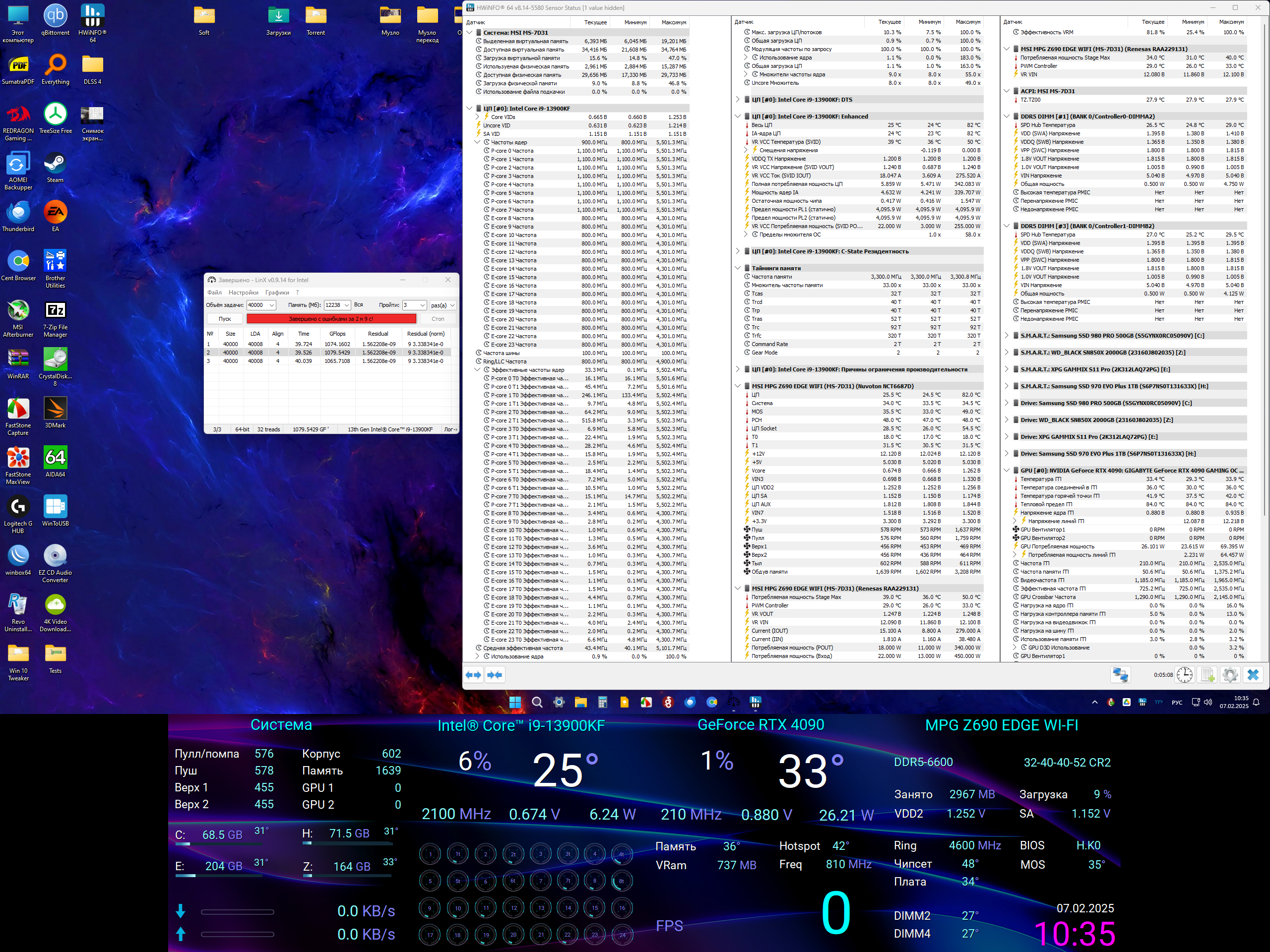Open Графики menu in LinX

coord(277,293)
